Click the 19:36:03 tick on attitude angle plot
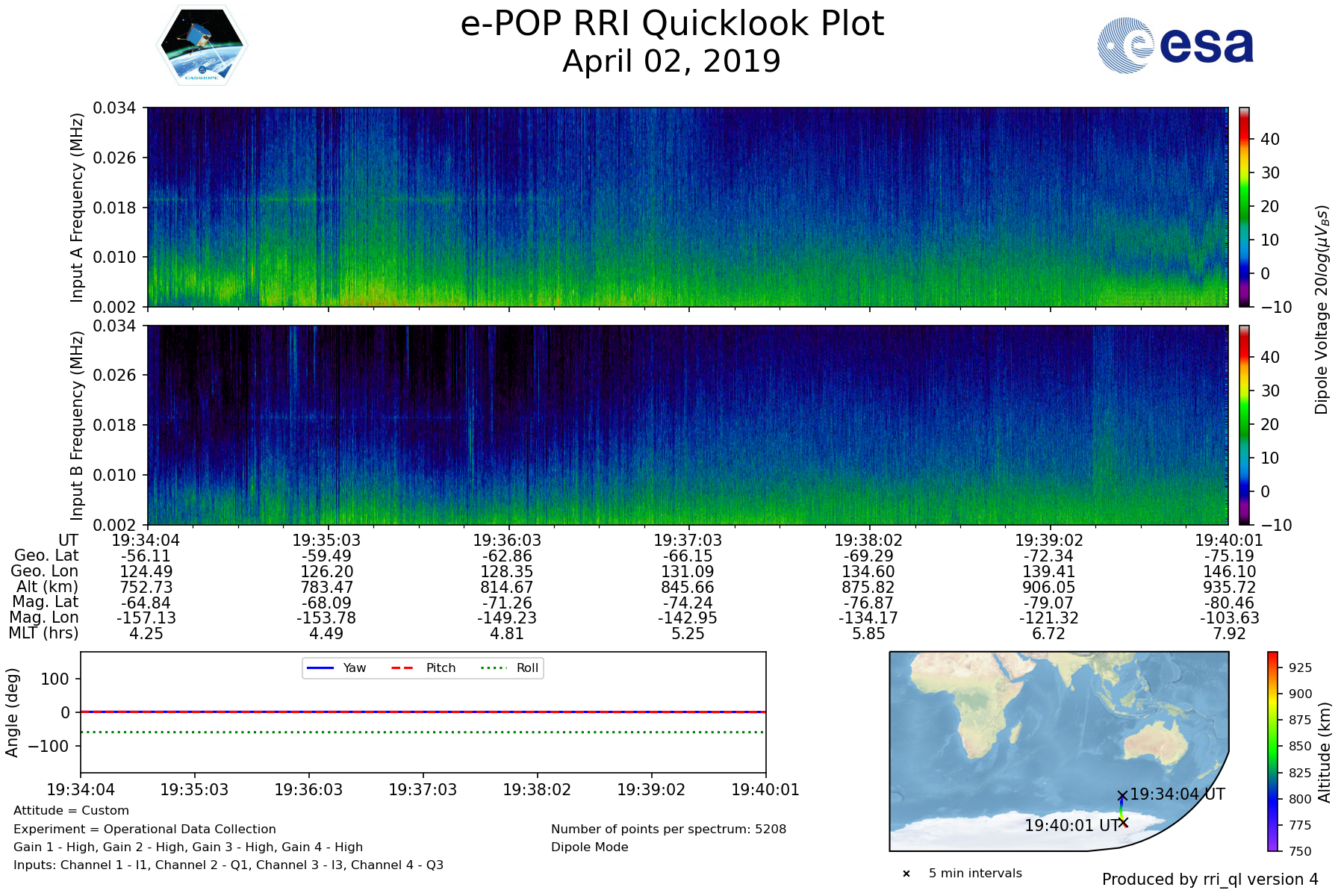The image size is (1344, 896). 308,789
